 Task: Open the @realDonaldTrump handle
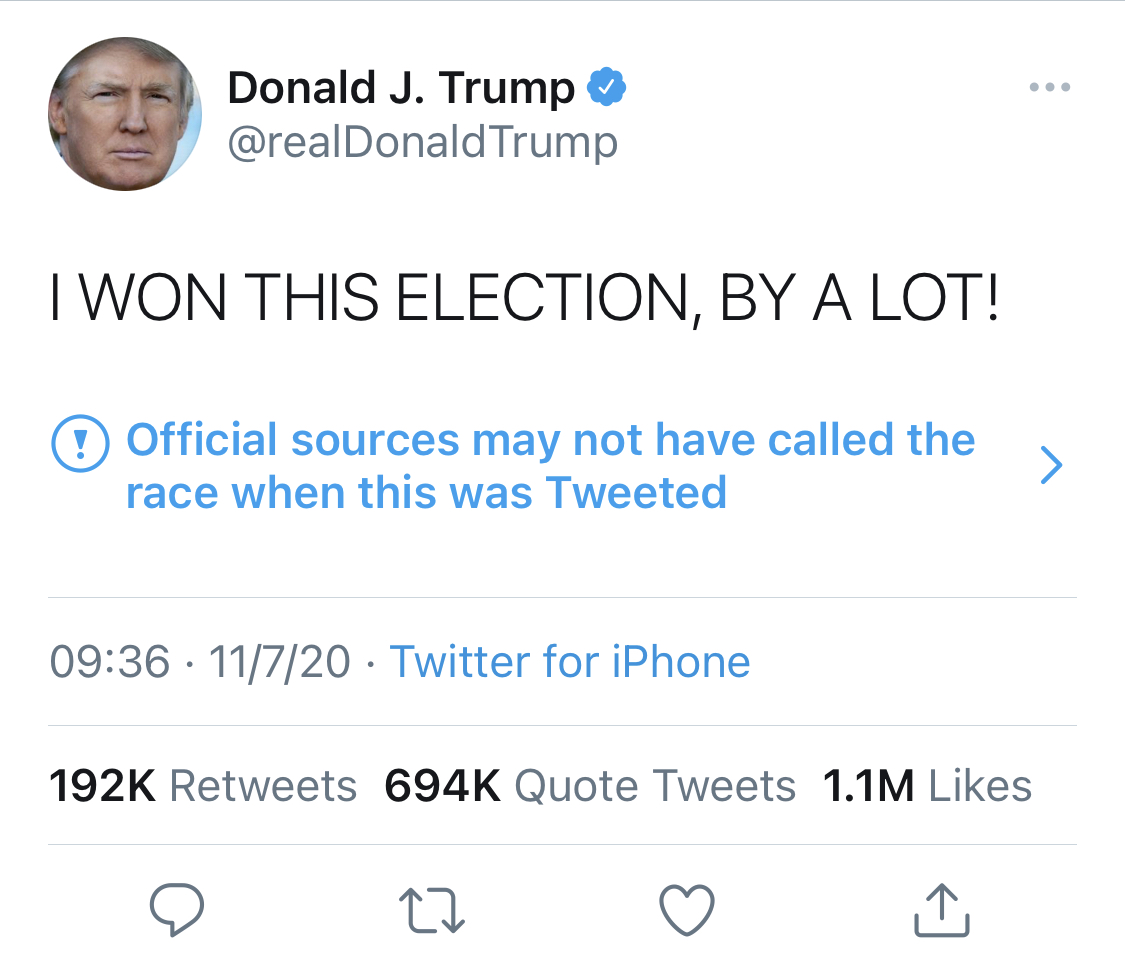(x=423, y=142)
